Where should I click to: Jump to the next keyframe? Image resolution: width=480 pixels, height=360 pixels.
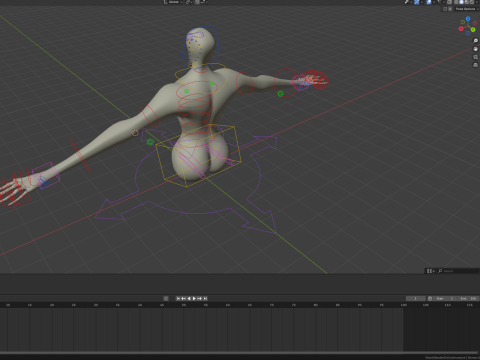[x=199, y=298]
